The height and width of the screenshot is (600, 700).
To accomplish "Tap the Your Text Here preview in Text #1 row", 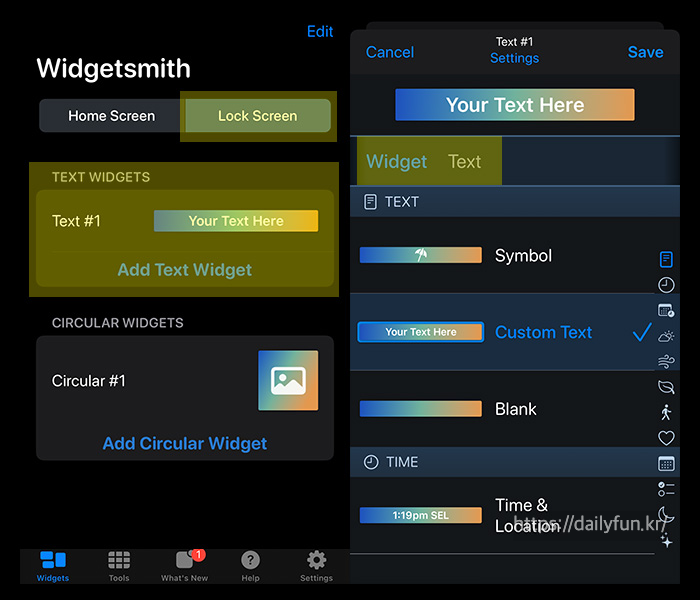I will tap(236, 221).
